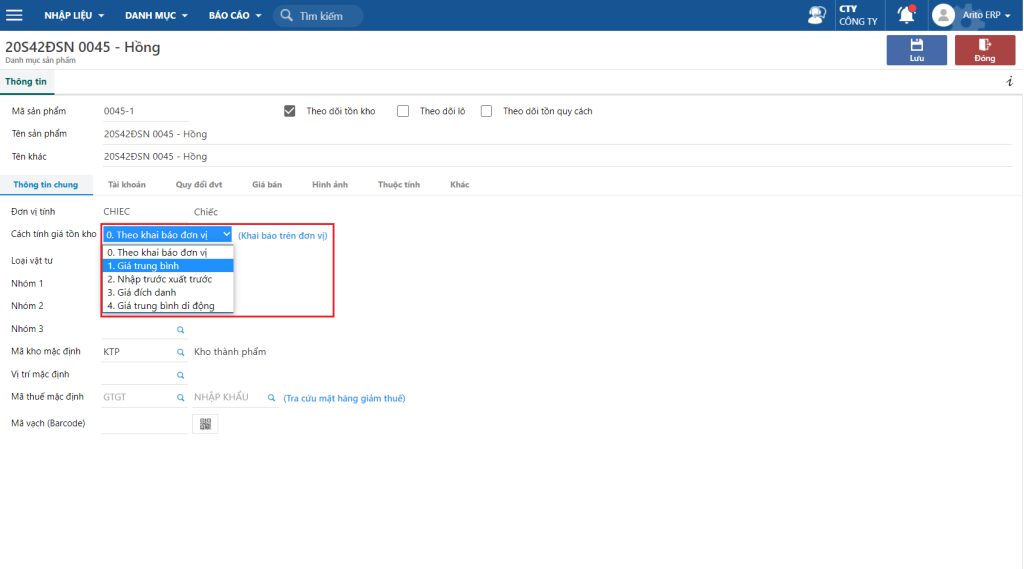Select option 3. Giá đích danh
The width and height of the screenshot is (1024, 569).
click(168, 293)
